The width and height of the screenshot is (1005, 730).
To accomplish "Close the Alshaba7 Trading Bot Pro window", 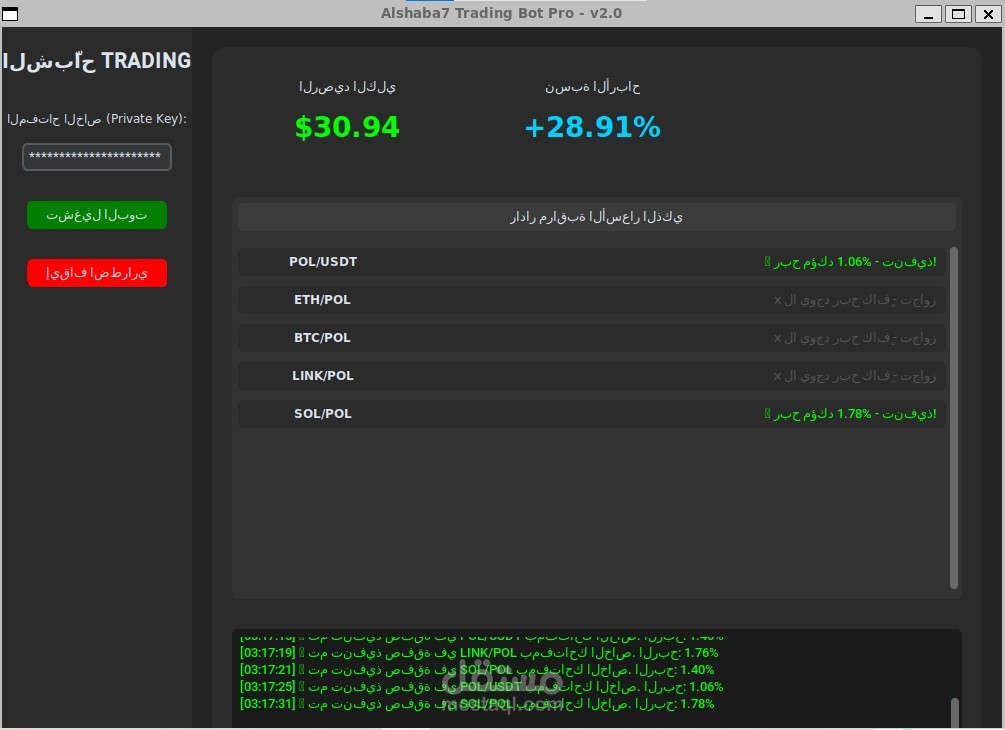I will pyautogui.click(x=988, y=13).
